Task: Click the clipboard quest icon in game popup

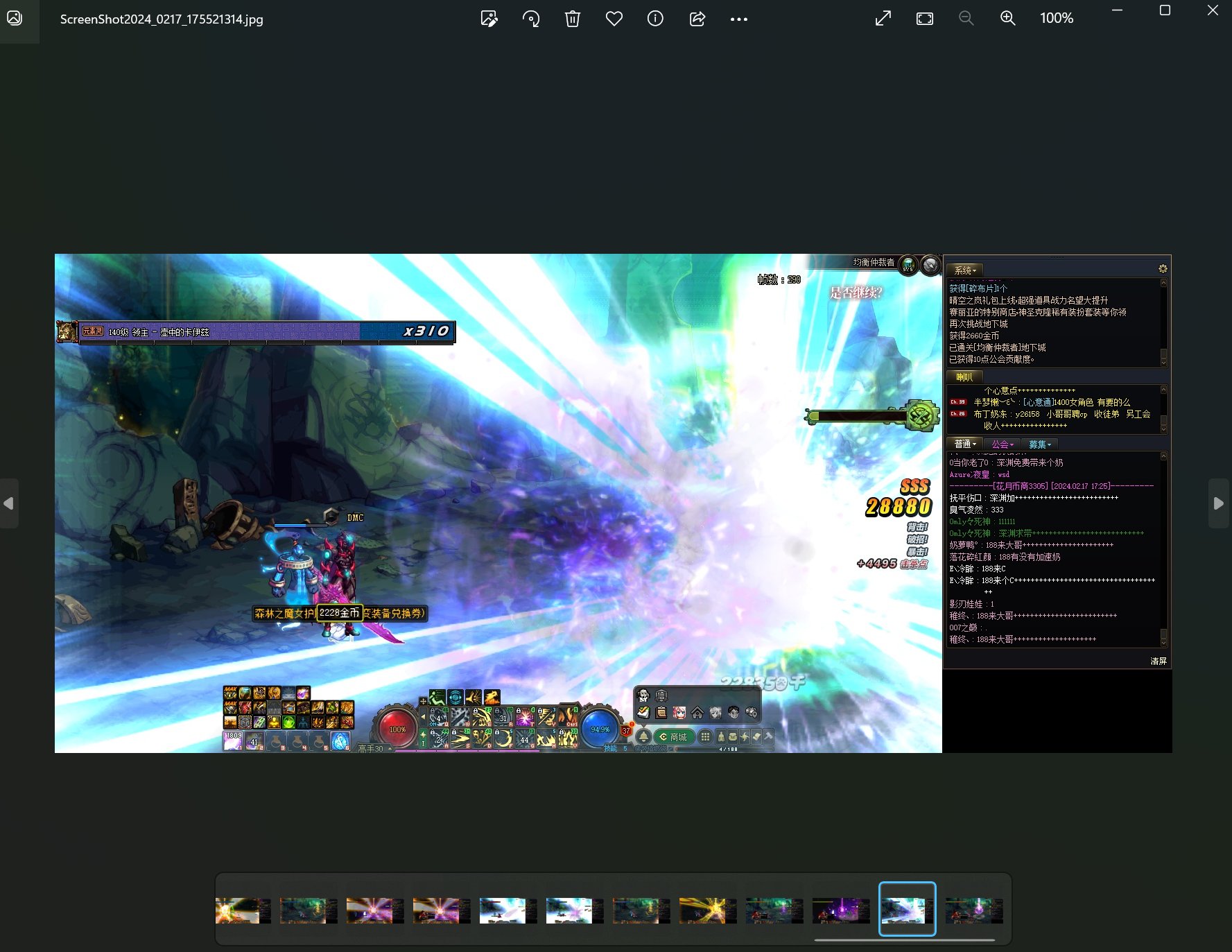Action: (x=661, y=713)
